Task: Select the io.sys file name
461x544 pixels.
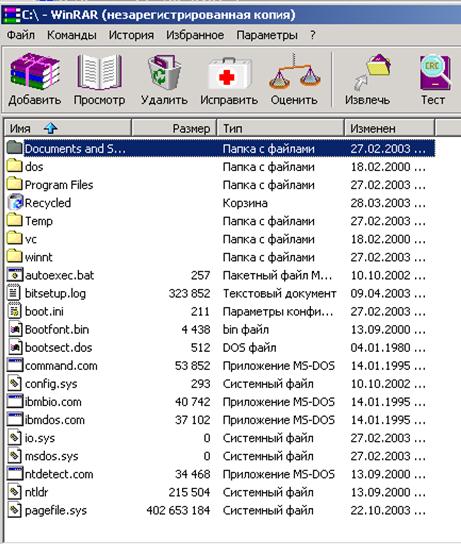Action: click(40, 438)
